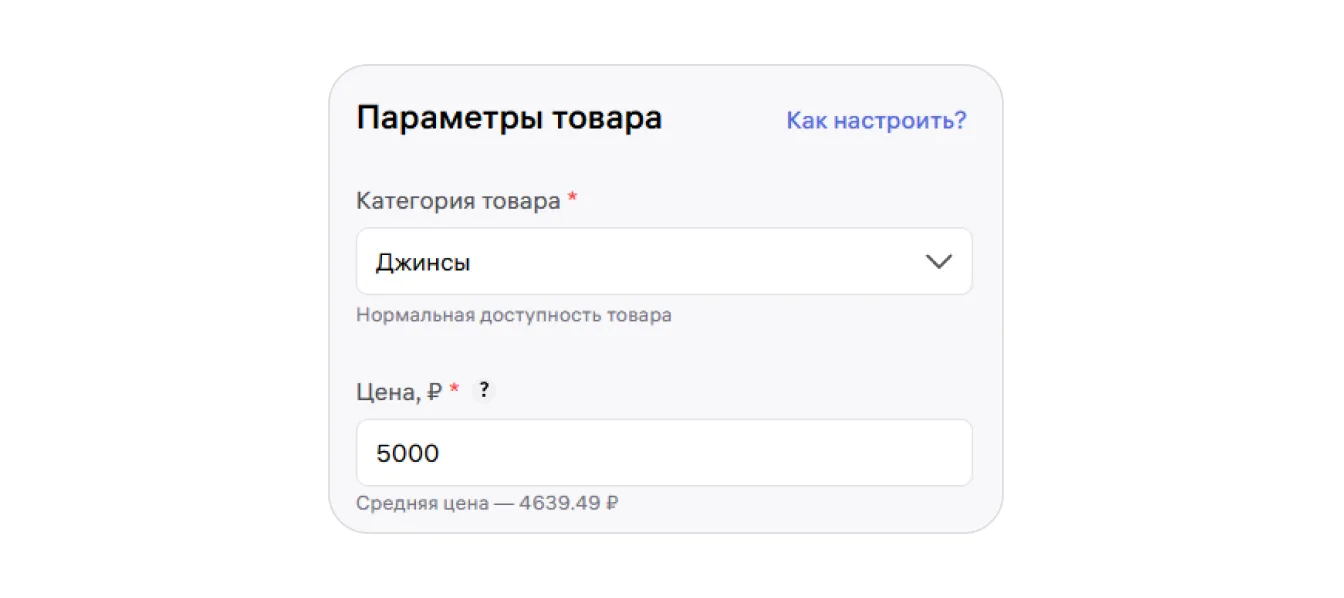Click the red asterisk next to Категория товара
Screen dimensions: 1344x598
coord(572,198)
